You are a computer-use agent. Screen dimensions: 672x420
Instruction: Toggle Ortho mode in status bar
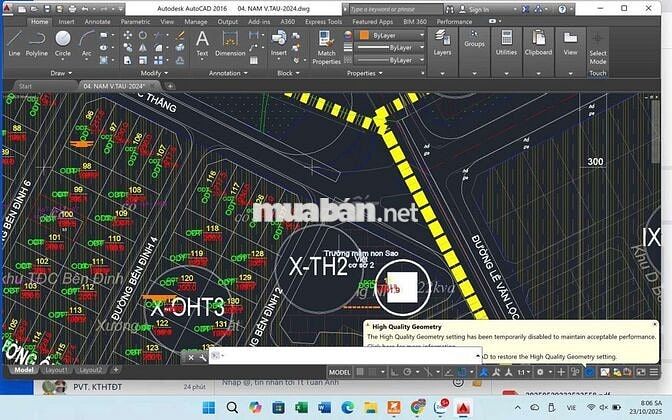coord(394,372)
